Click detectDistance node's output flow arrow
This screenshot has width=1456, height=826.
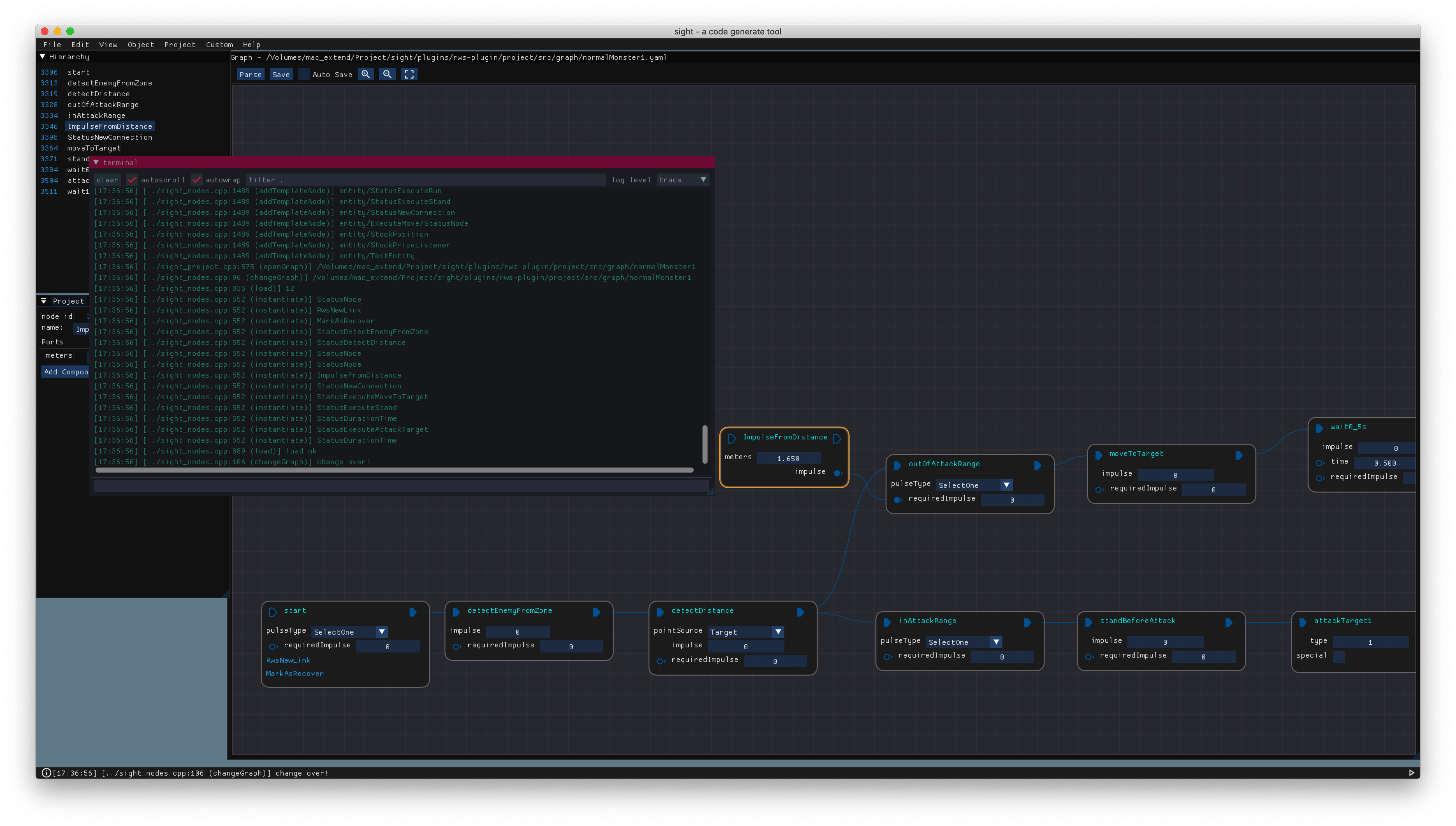[x=800, y=612]
